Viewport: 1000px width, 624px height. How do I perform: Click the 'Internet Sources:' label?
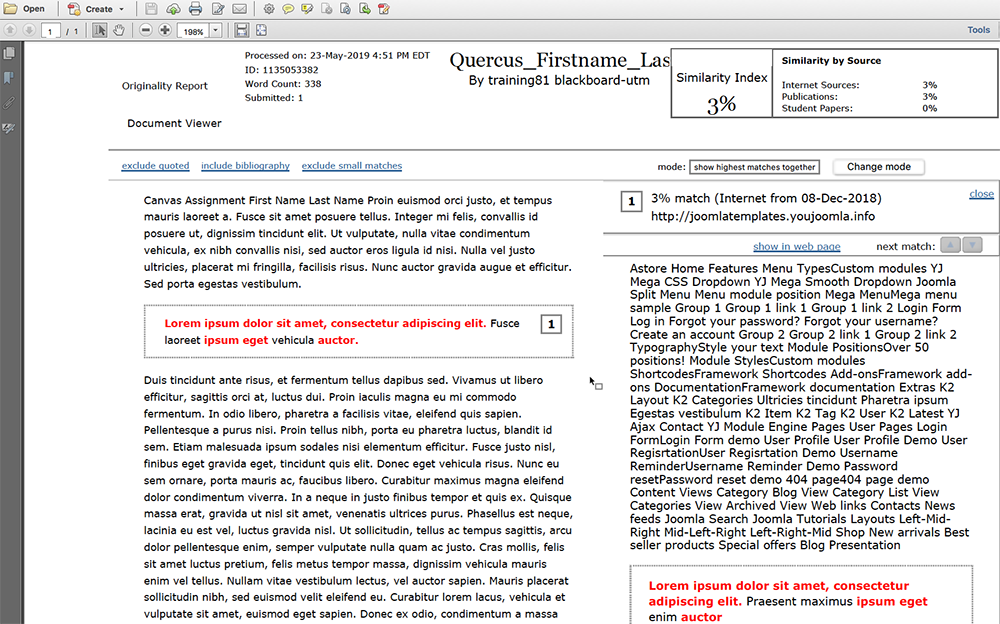click(x=821, y=85)
